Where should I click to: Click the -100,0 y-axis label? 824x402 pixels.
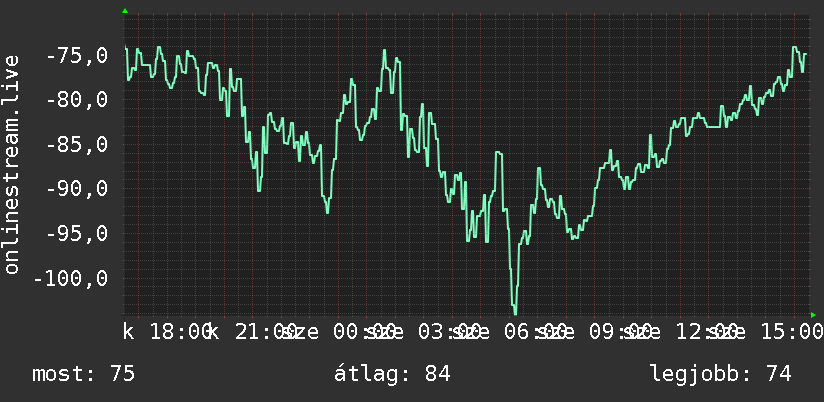[71, 278]
